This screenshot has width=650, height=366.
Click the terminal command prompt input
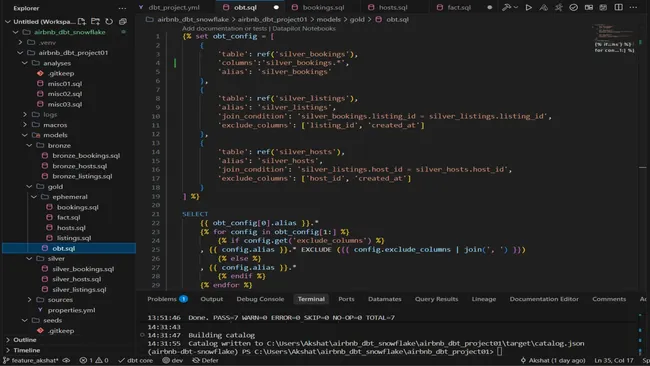pos(500,351)
